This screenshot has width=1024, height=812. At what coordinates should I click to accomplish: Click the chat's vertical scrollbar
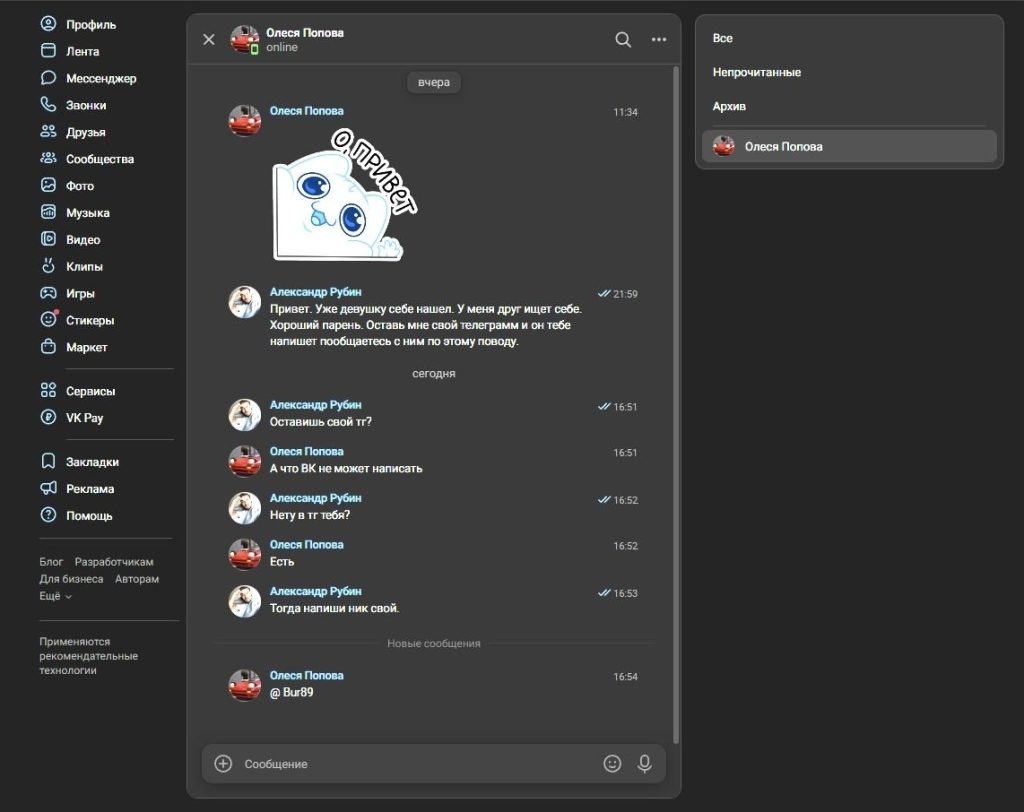677,400
